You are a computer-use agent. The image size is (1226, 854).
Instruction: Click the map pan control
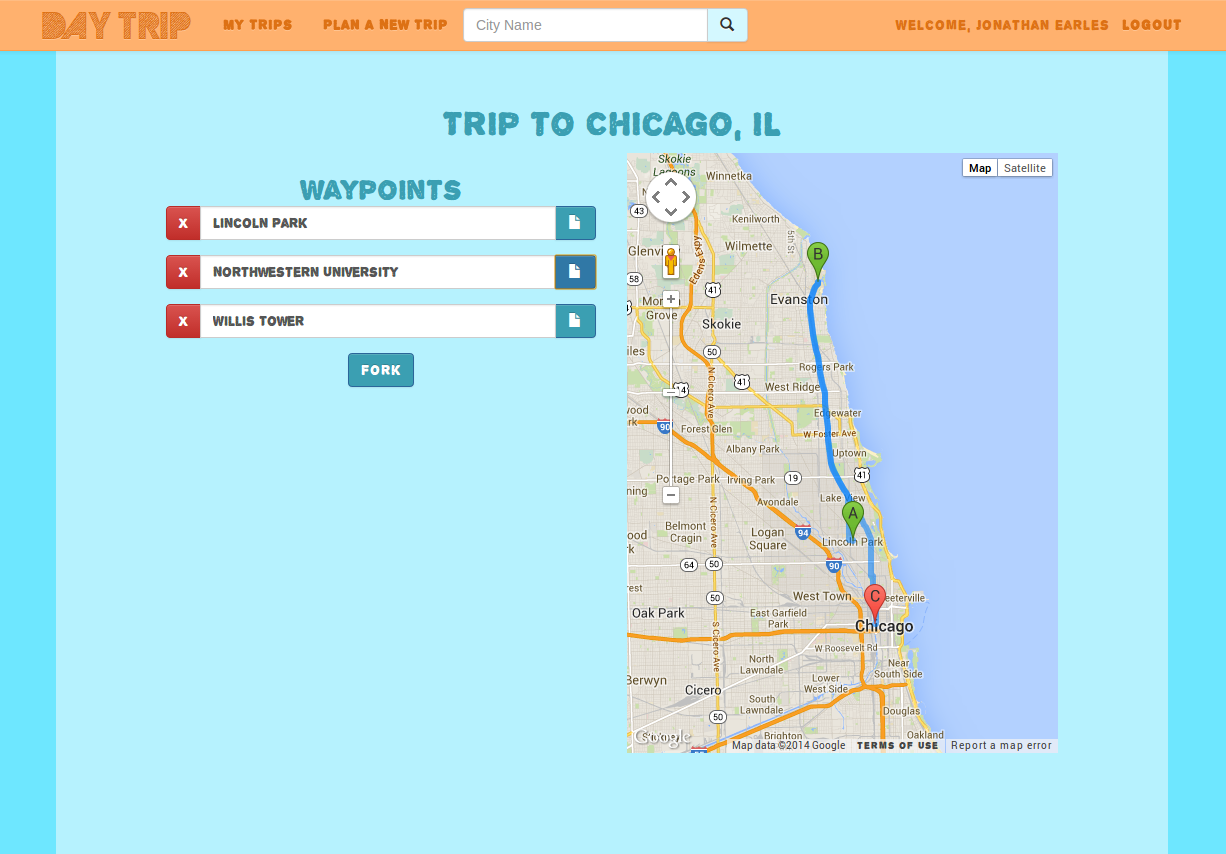(671, 197)
